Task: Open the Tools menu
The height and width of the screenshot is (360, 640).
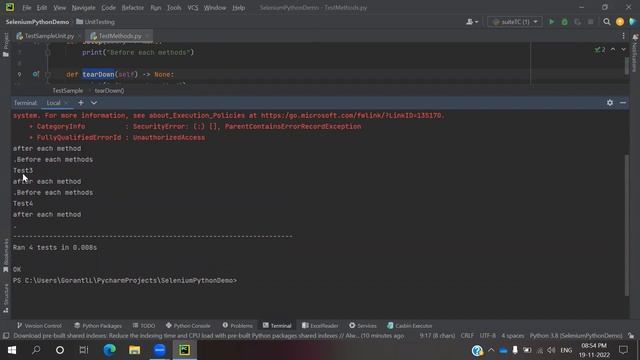Action: (x=174, y=8)
